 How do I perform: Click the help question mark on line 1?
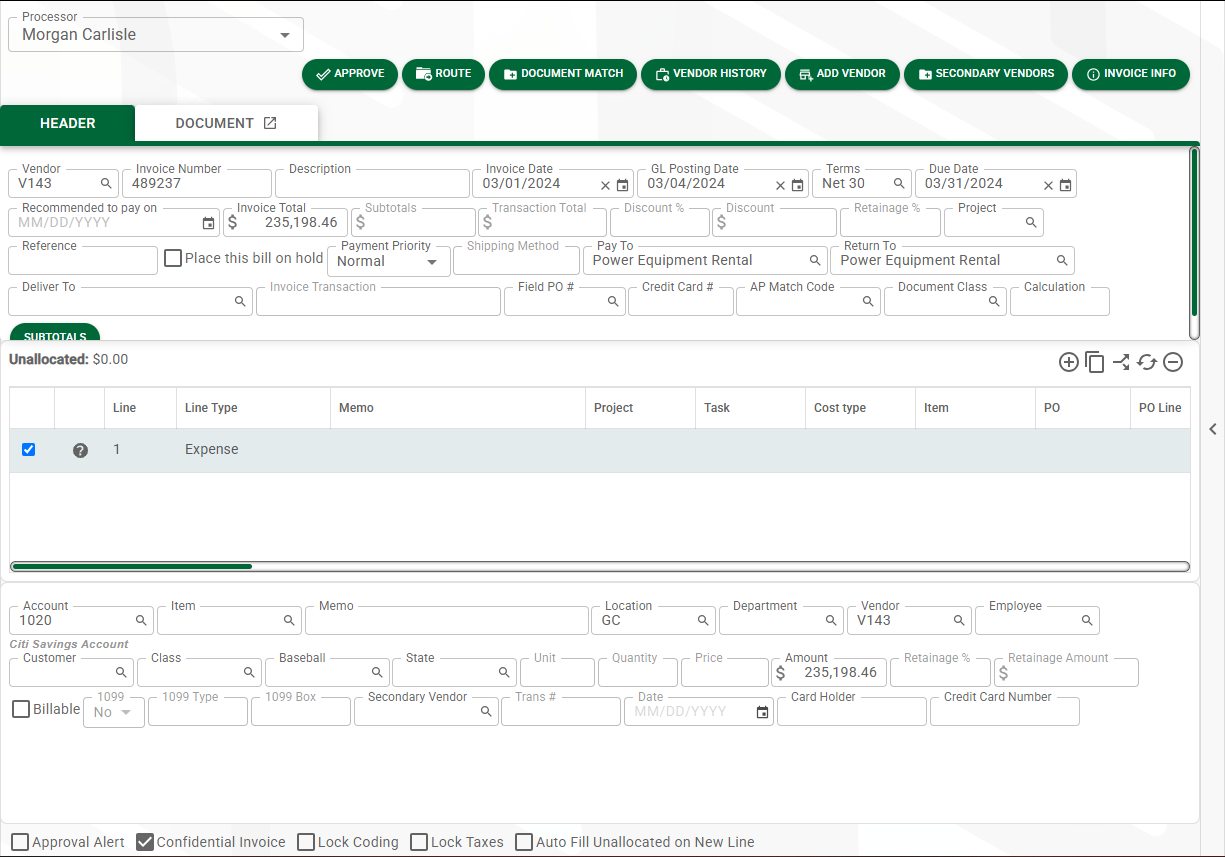pos(81,450)
